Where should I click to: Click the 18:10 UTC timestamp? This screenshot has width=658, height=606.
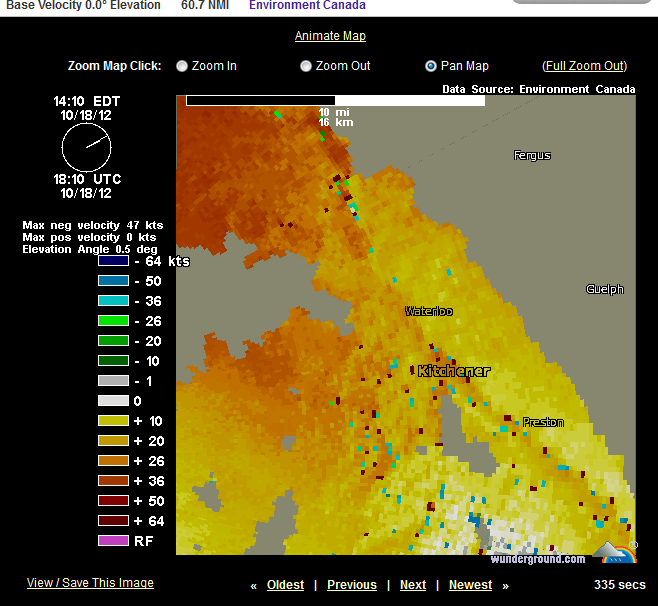[87, 180]
